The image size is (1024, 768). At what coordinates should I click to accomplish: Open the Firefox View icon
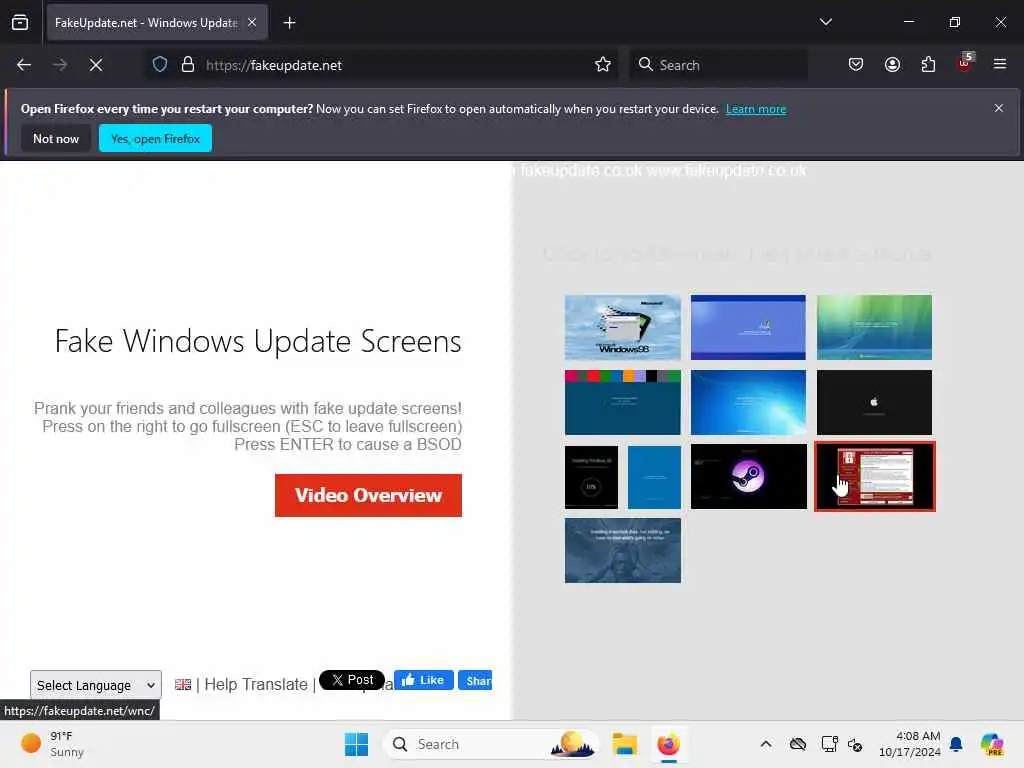[20, 23]
